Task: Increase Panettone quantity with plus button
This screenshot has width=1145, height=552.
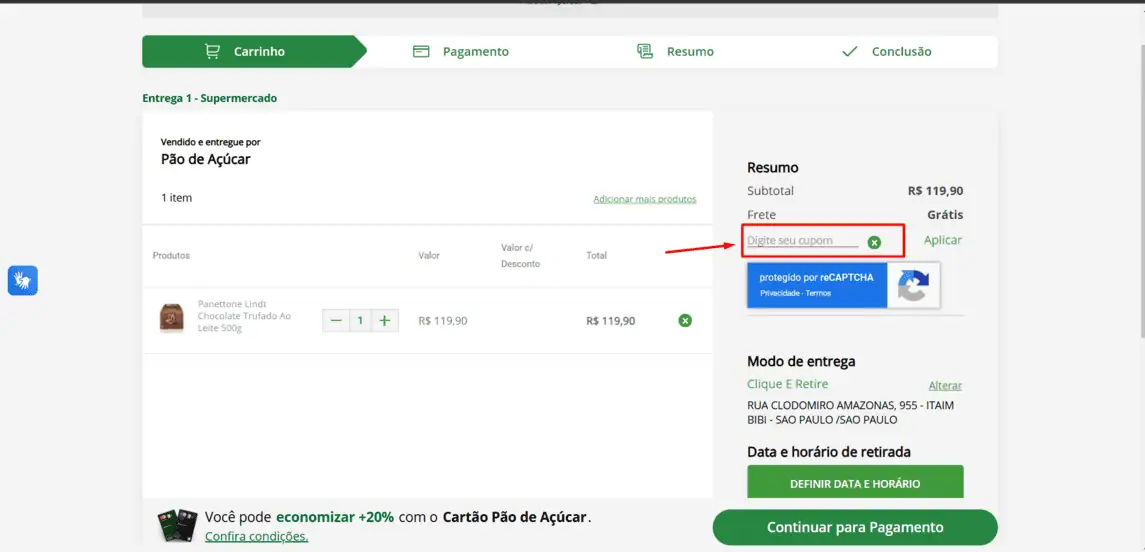Action: pos(385,321)
